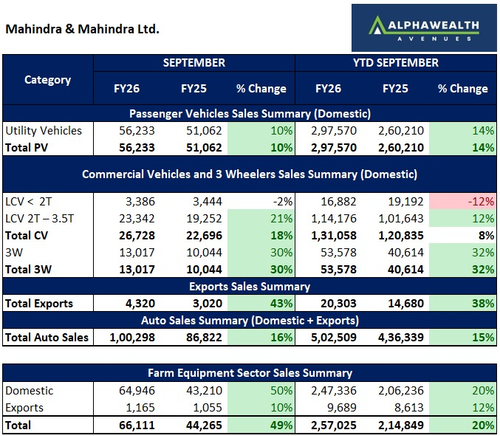
Task: Click the 19,192 YTD value
Action: 406,202
